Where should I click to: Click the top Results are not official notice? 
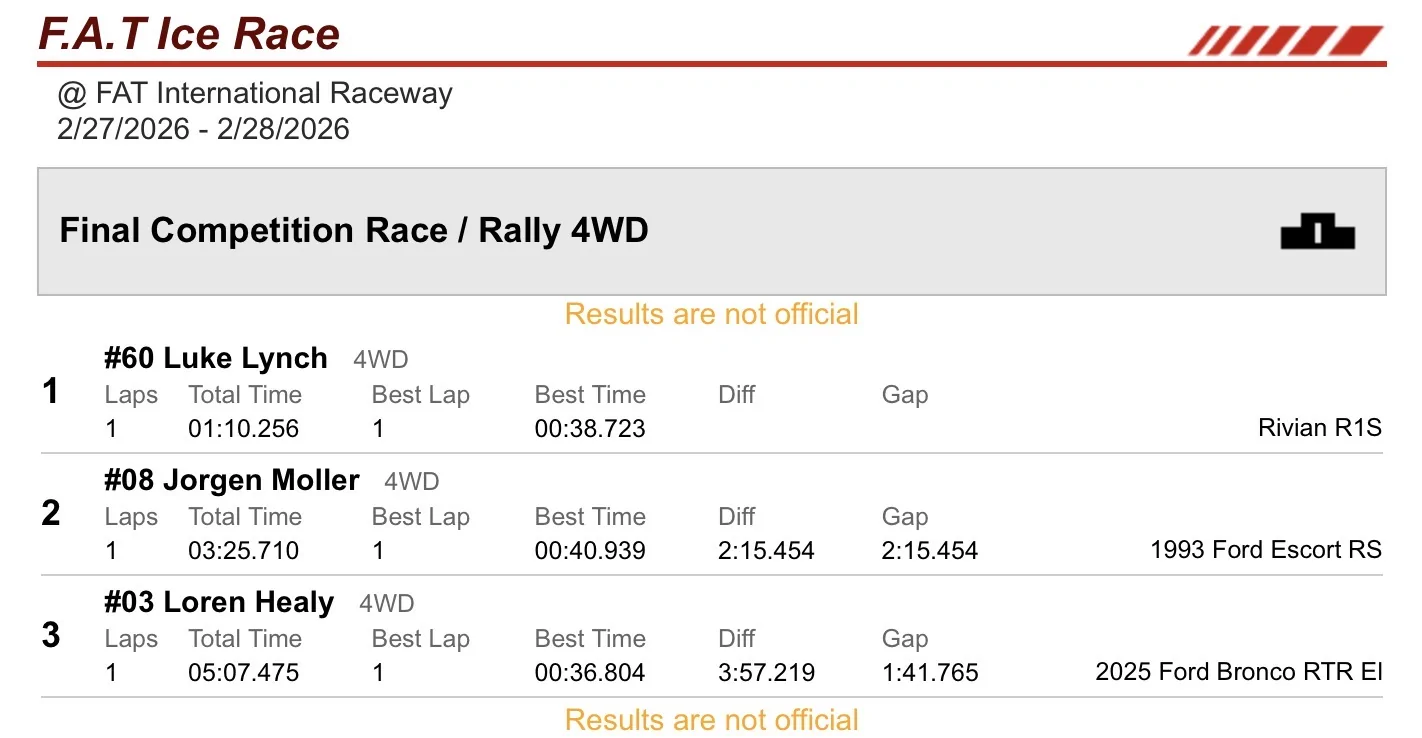tap(712, 314)
